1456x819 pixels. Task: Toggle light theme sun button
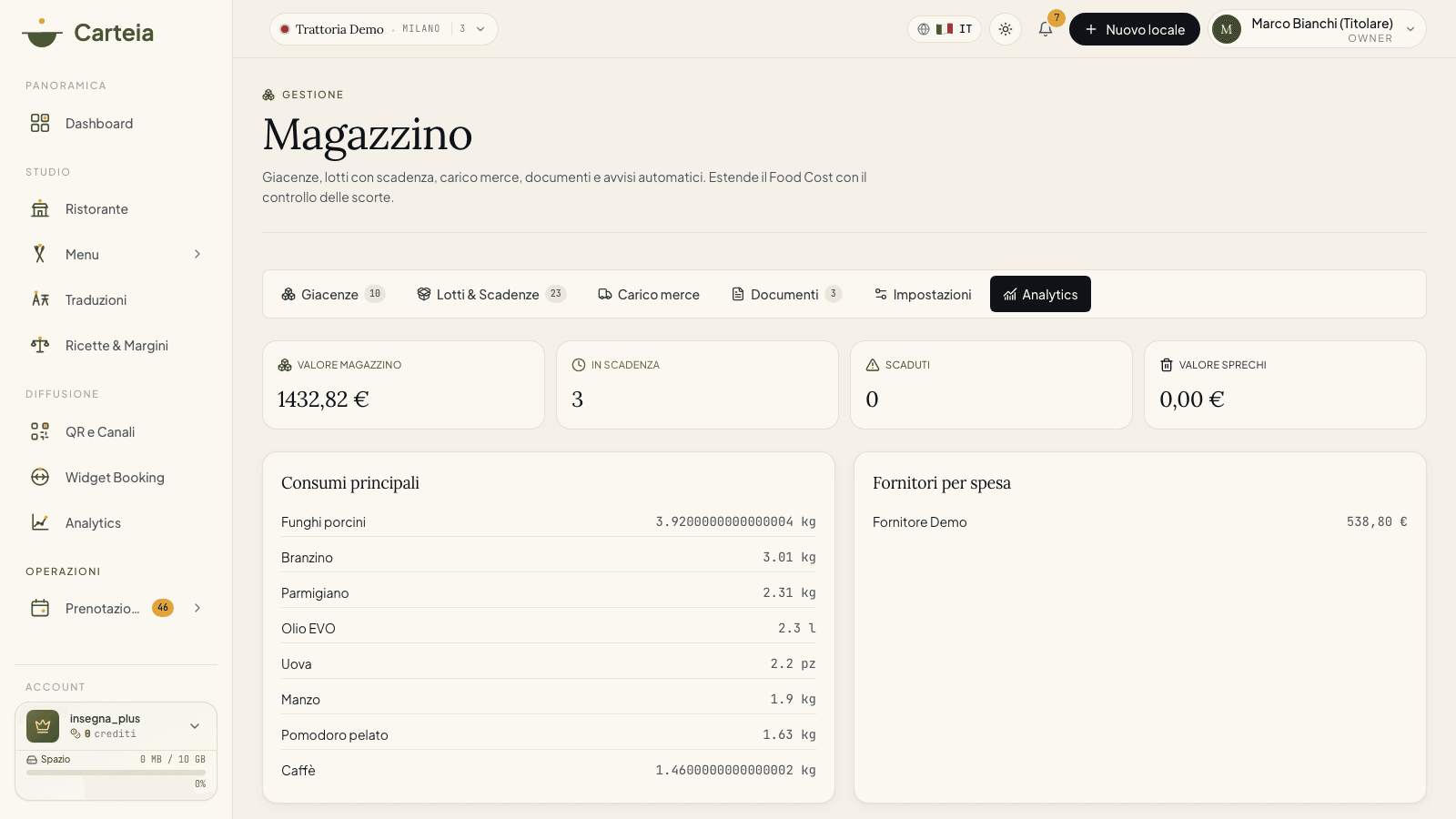click(1006, 29)
